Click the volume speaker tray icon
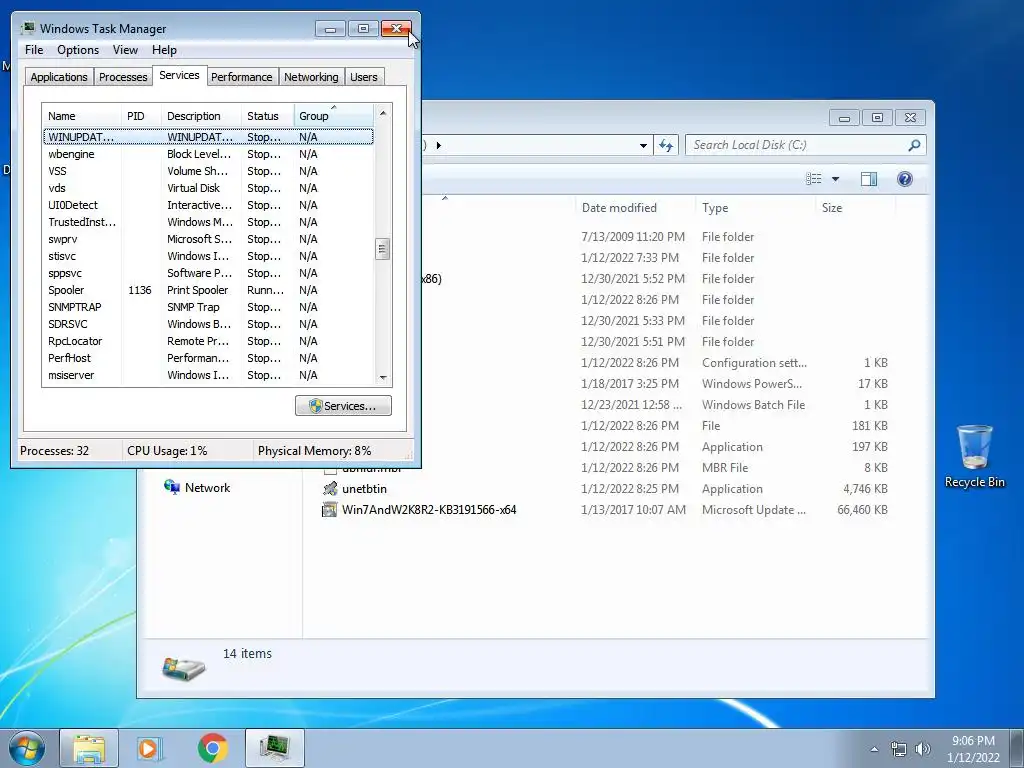This screenshot has height=768, width=1024. 922,749
